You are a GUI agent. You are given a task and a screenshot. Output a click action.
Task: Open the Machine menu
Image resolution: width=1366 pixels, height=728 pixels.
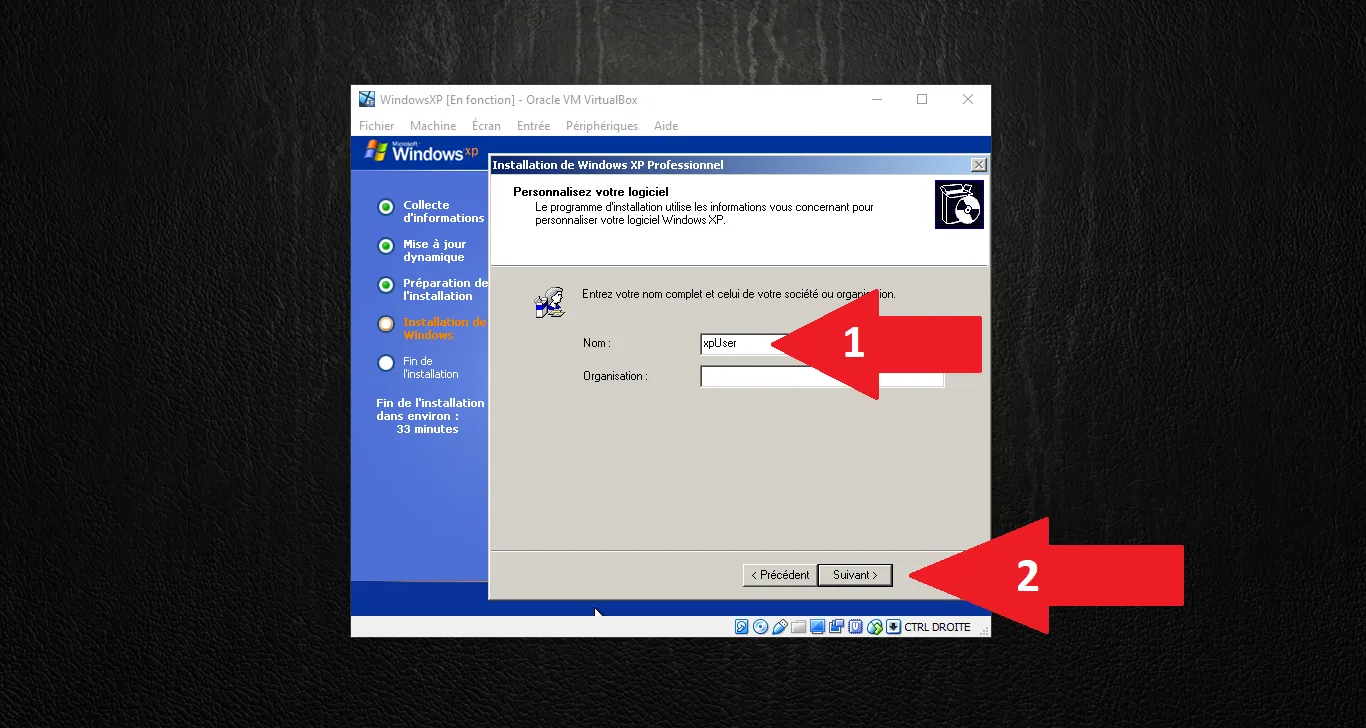[x=432, y=126]
